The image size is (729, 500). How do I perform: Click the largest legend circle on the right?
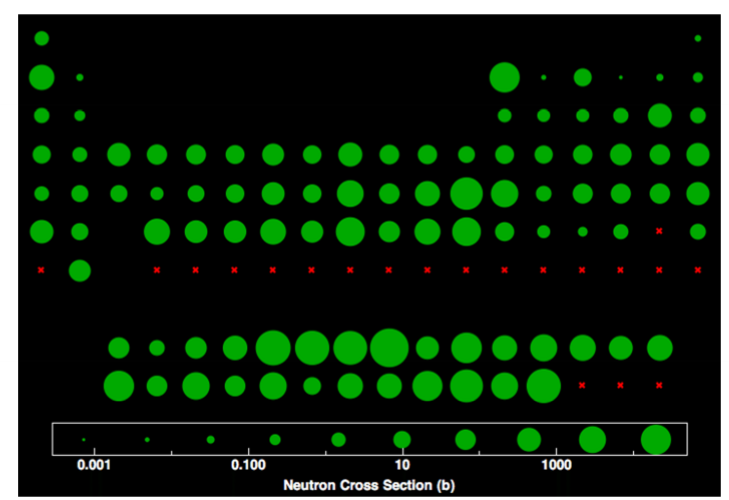tap(656, 440)
